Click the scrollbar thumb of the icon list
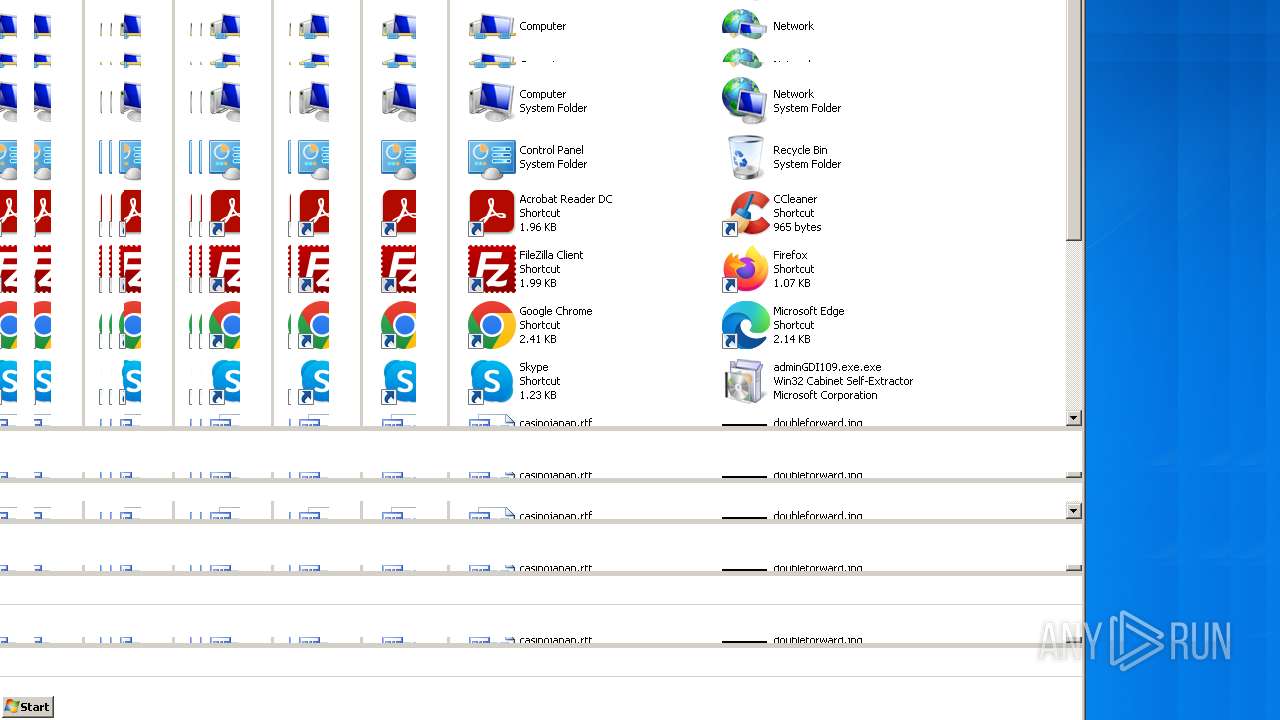 (1074, 120)
